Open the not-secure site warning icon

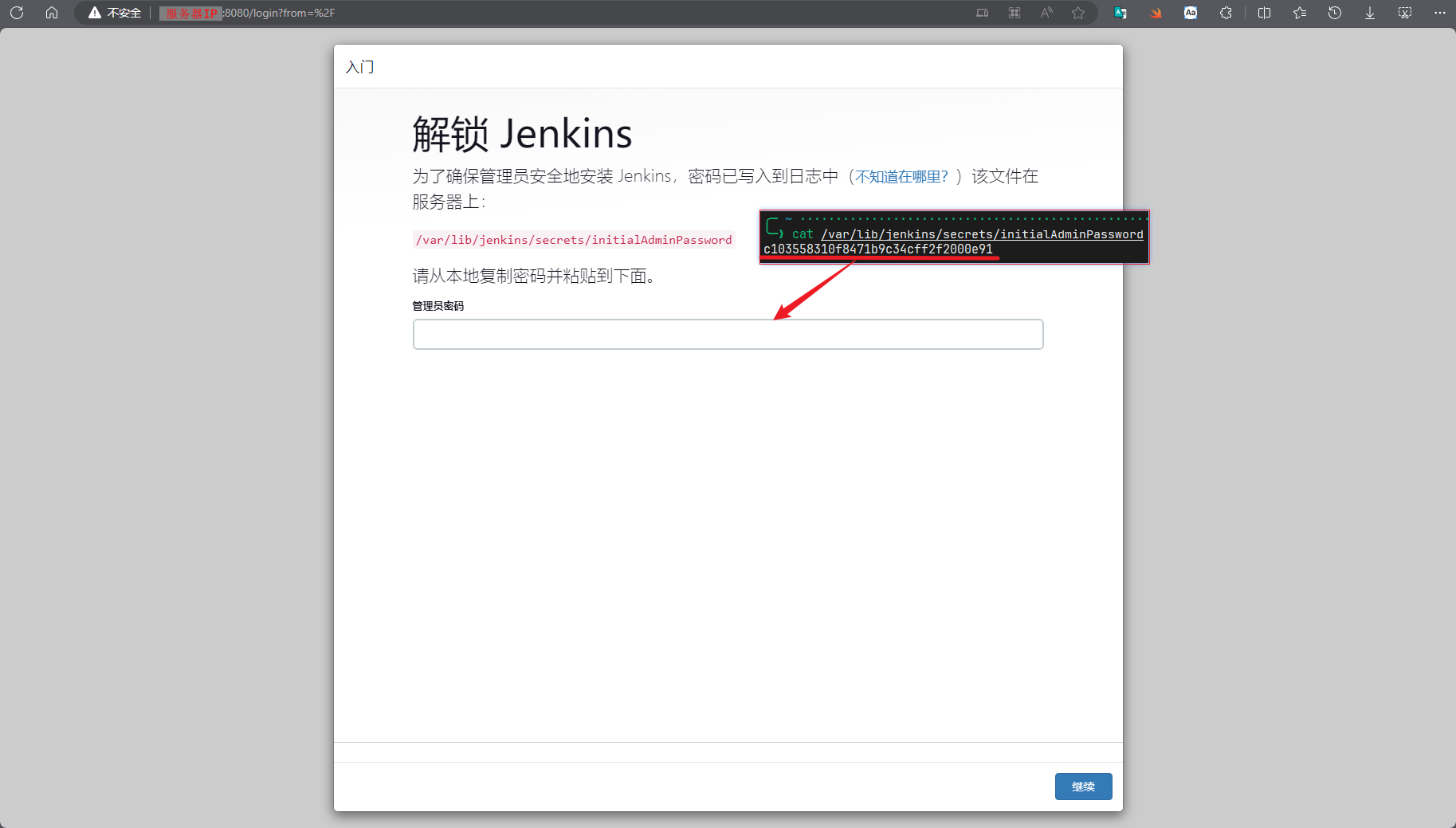click(x=95, y=13)
